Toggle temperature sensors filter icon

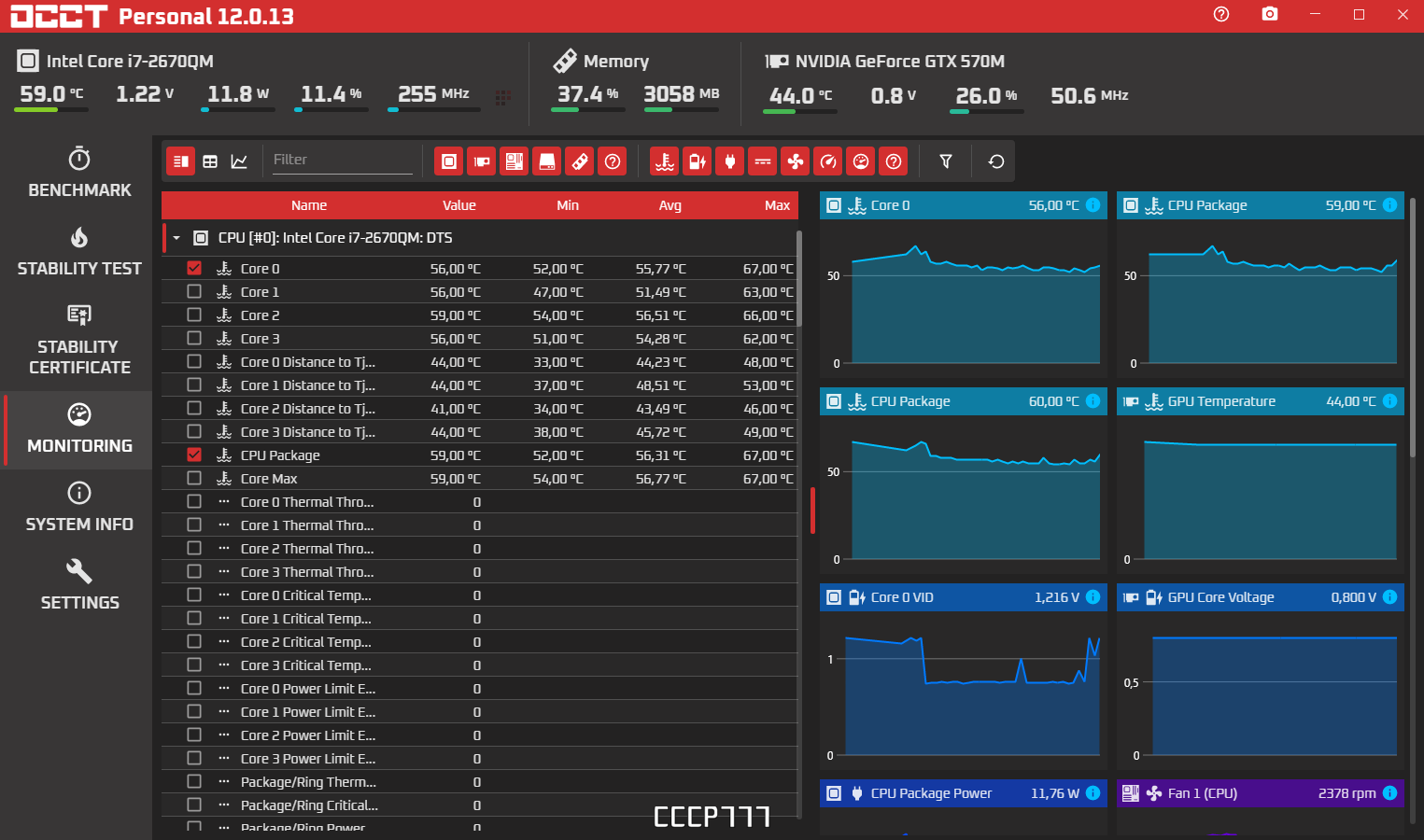coord(665,161)
